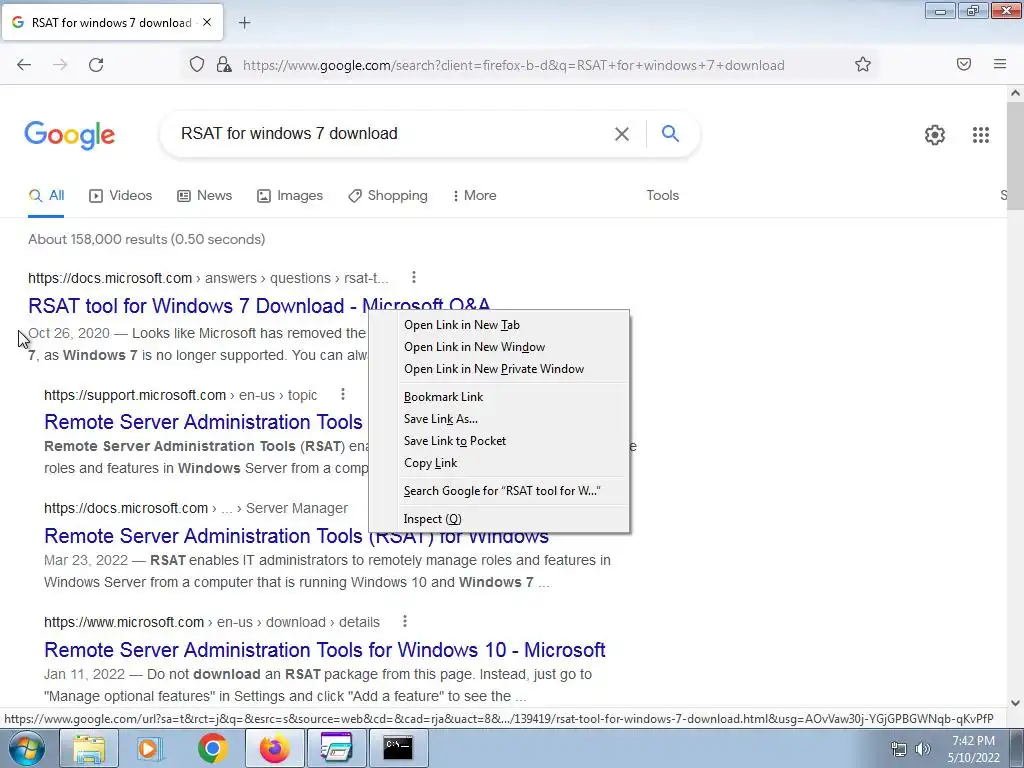Viewport: 1024px width, 768px height.
Task: Bookmark this page with the star icon
Action: click(863, 65)
